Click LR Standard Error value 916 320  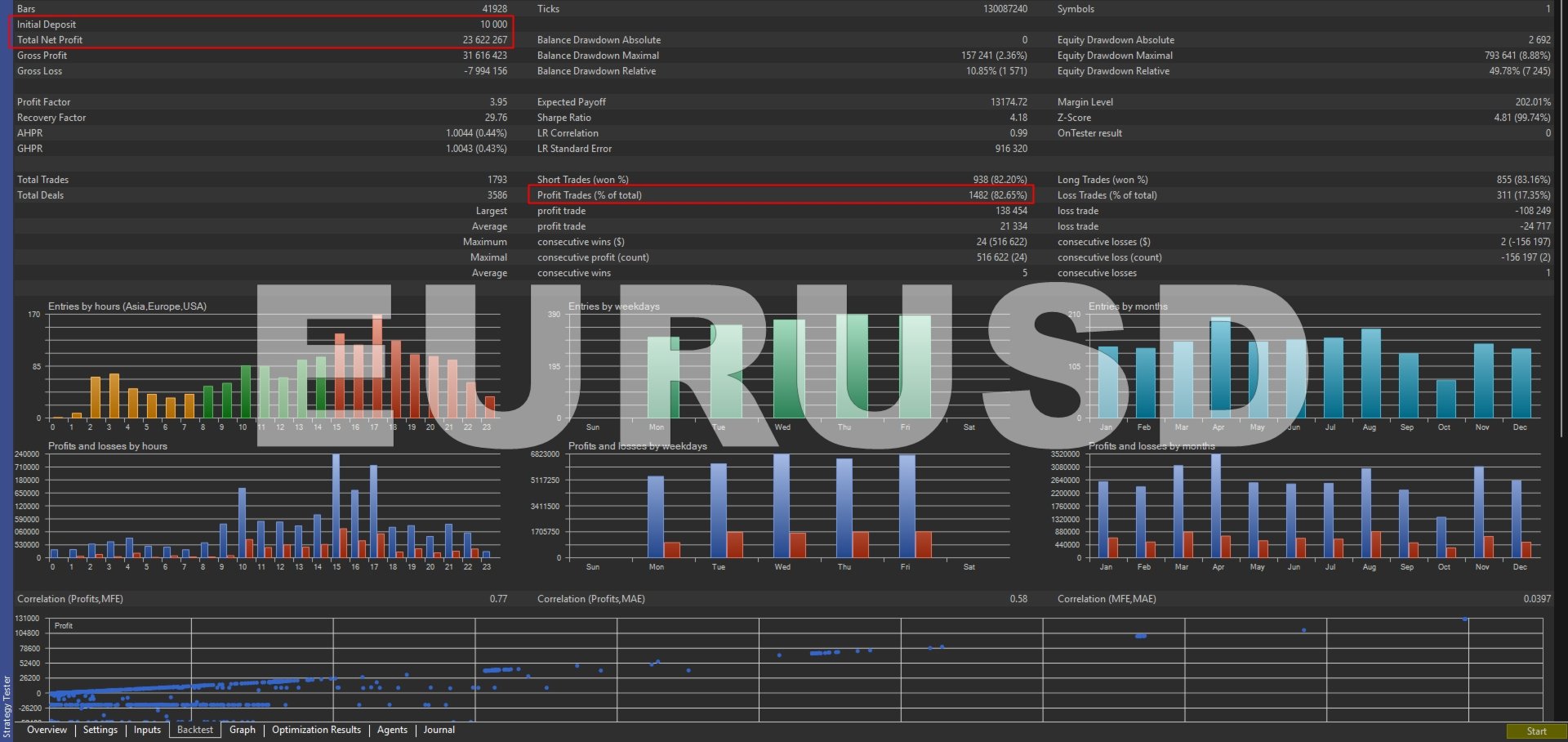point(1011,149)
